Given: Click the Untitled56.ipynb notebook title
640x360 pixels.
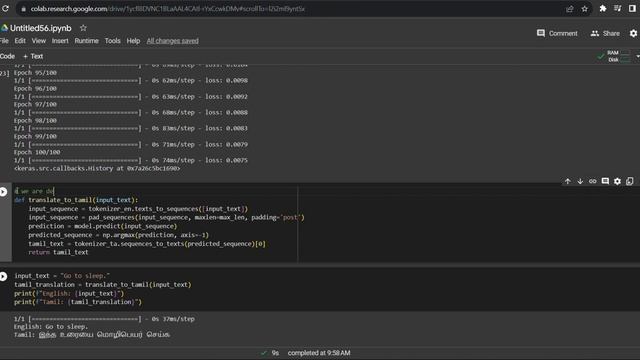Looking at the screenshot, I should click(x=40, y=28).
